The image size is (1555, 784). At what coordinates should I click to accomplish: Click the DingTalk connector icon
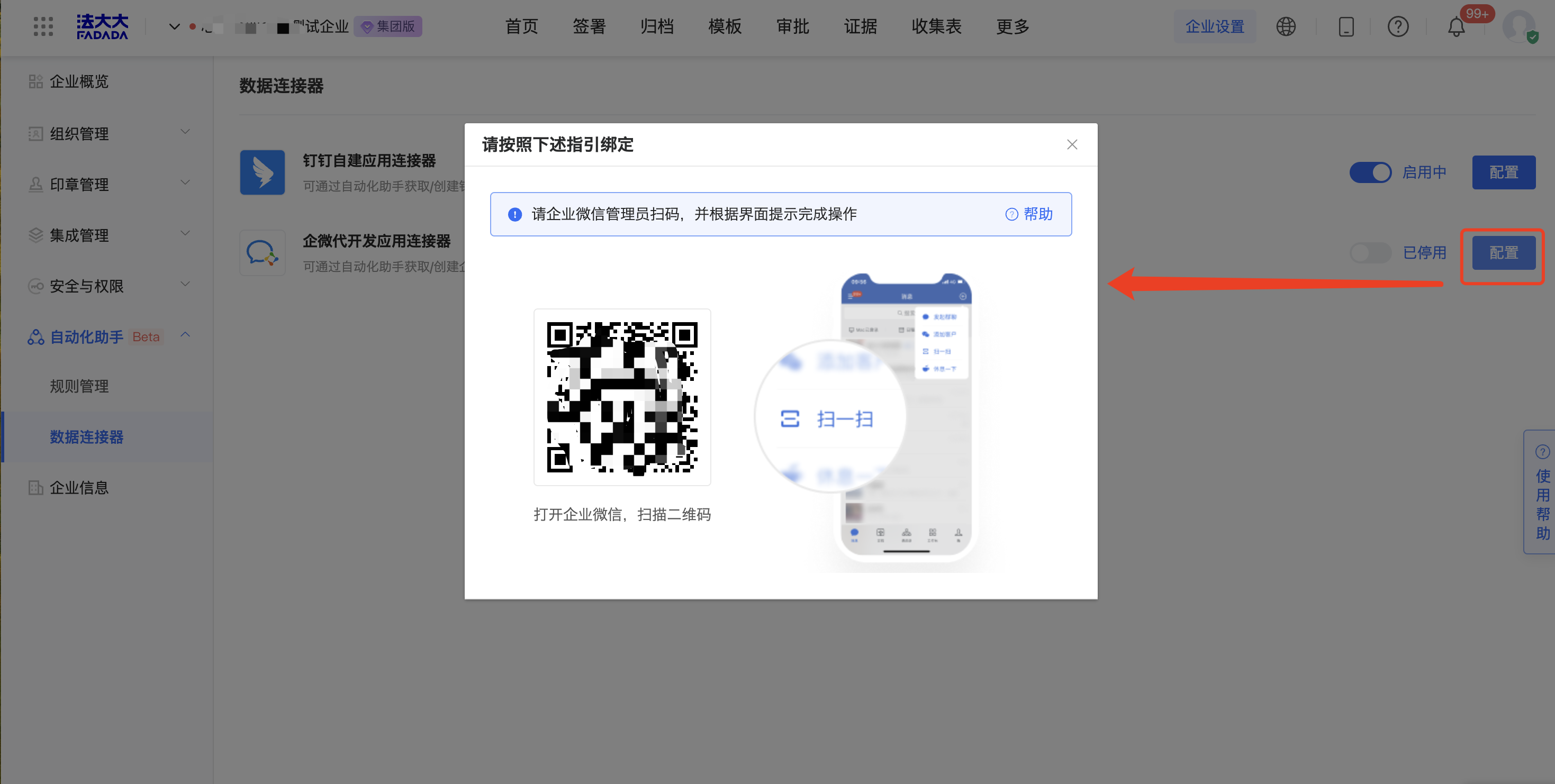click(x=262, y=172)
